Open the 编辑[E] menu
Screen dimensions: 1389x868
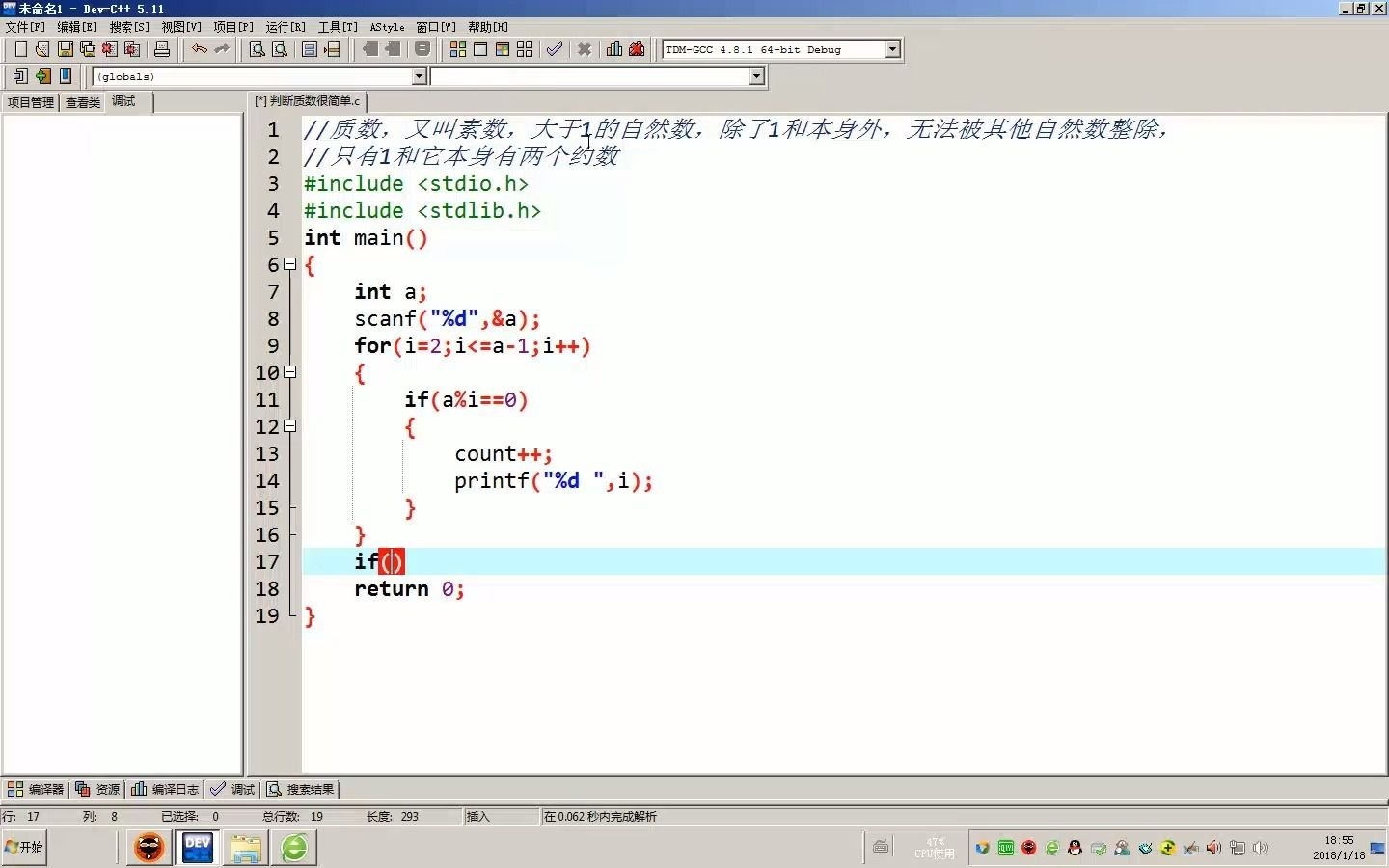tap(77, 27)
